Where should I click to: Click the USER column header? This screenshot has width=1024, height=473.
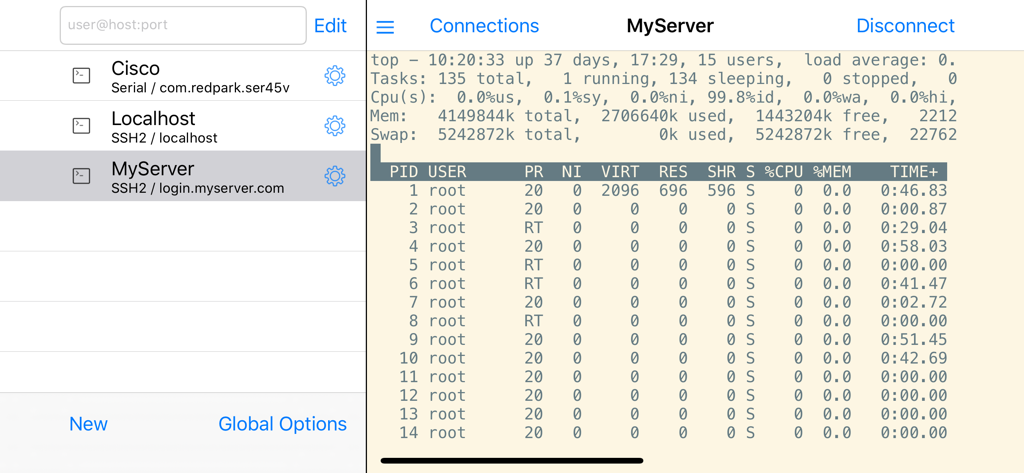[x=447, y=172]
